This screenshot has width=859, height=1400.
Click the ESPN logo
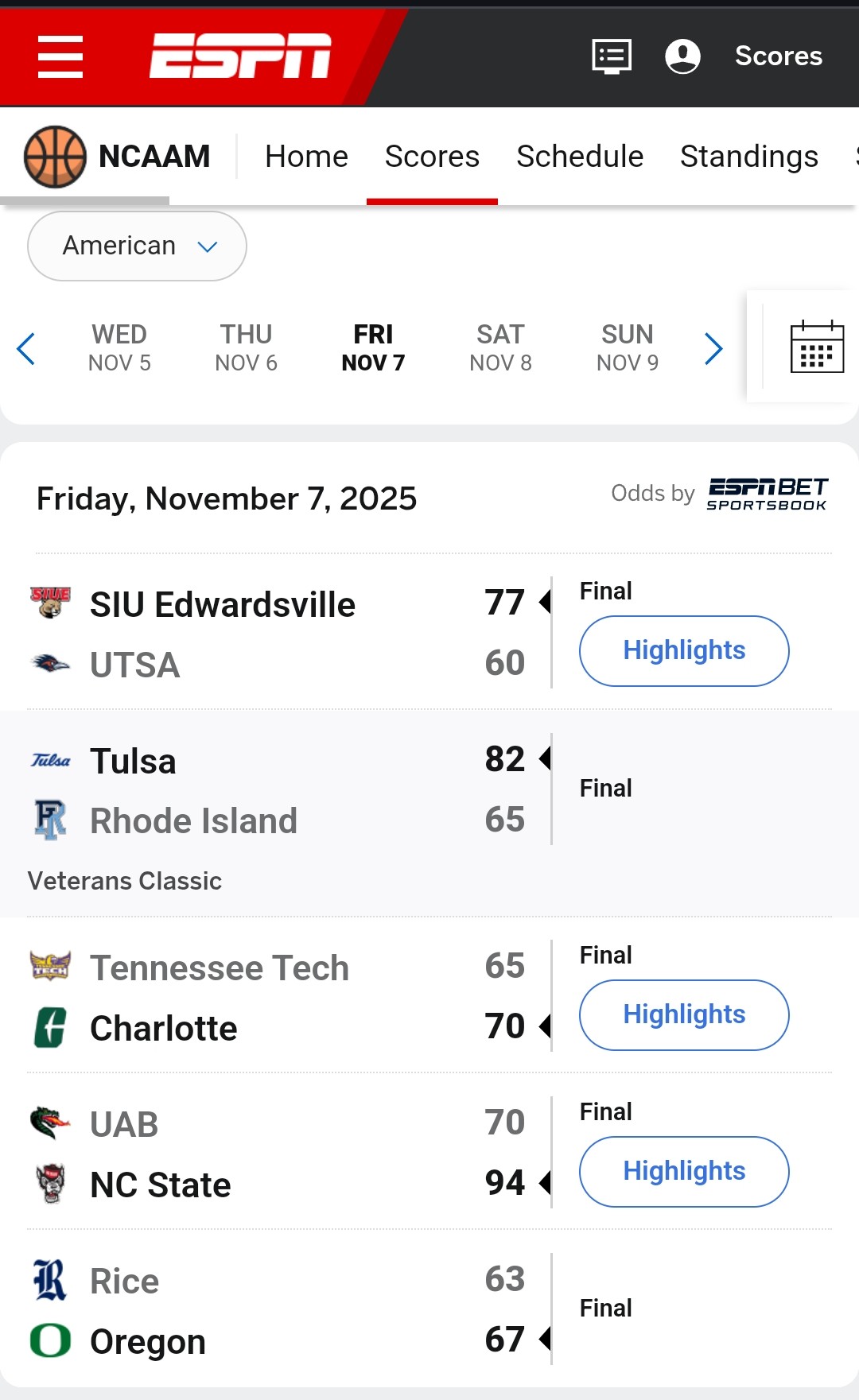pos(240,56)
